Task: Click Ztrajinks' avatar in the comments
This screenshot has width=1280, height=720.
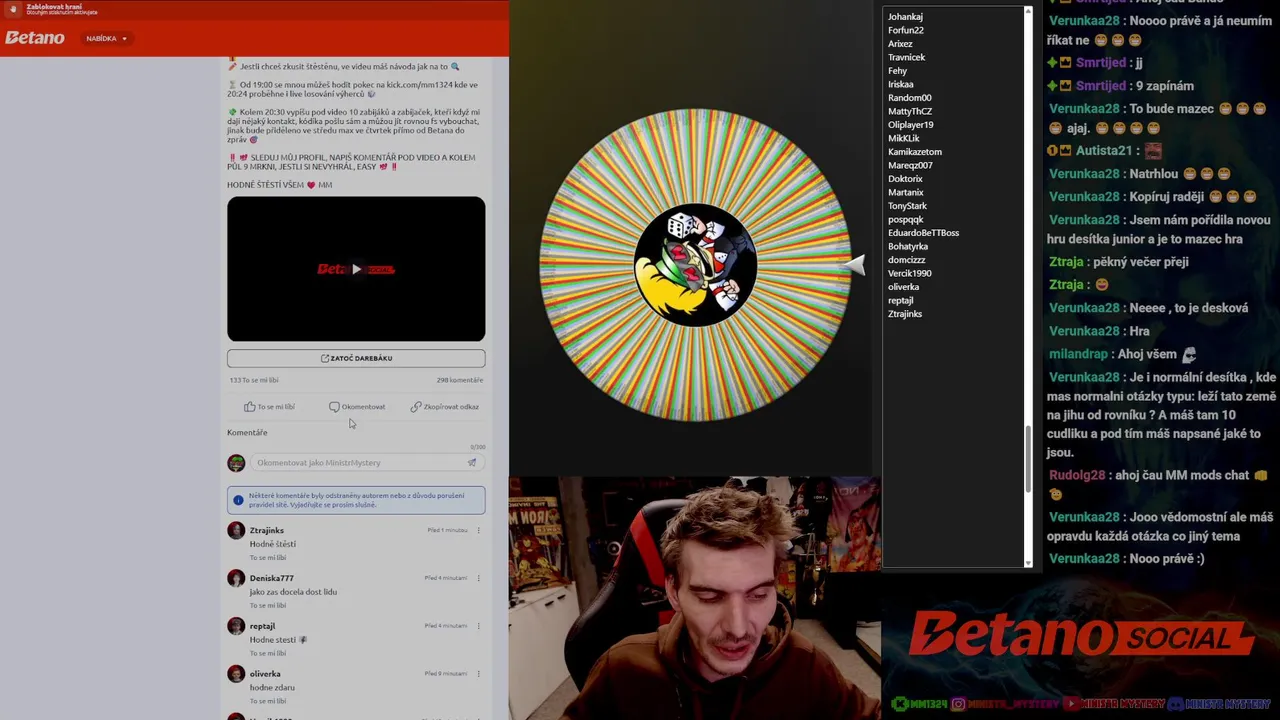Action: pos(236,531)
